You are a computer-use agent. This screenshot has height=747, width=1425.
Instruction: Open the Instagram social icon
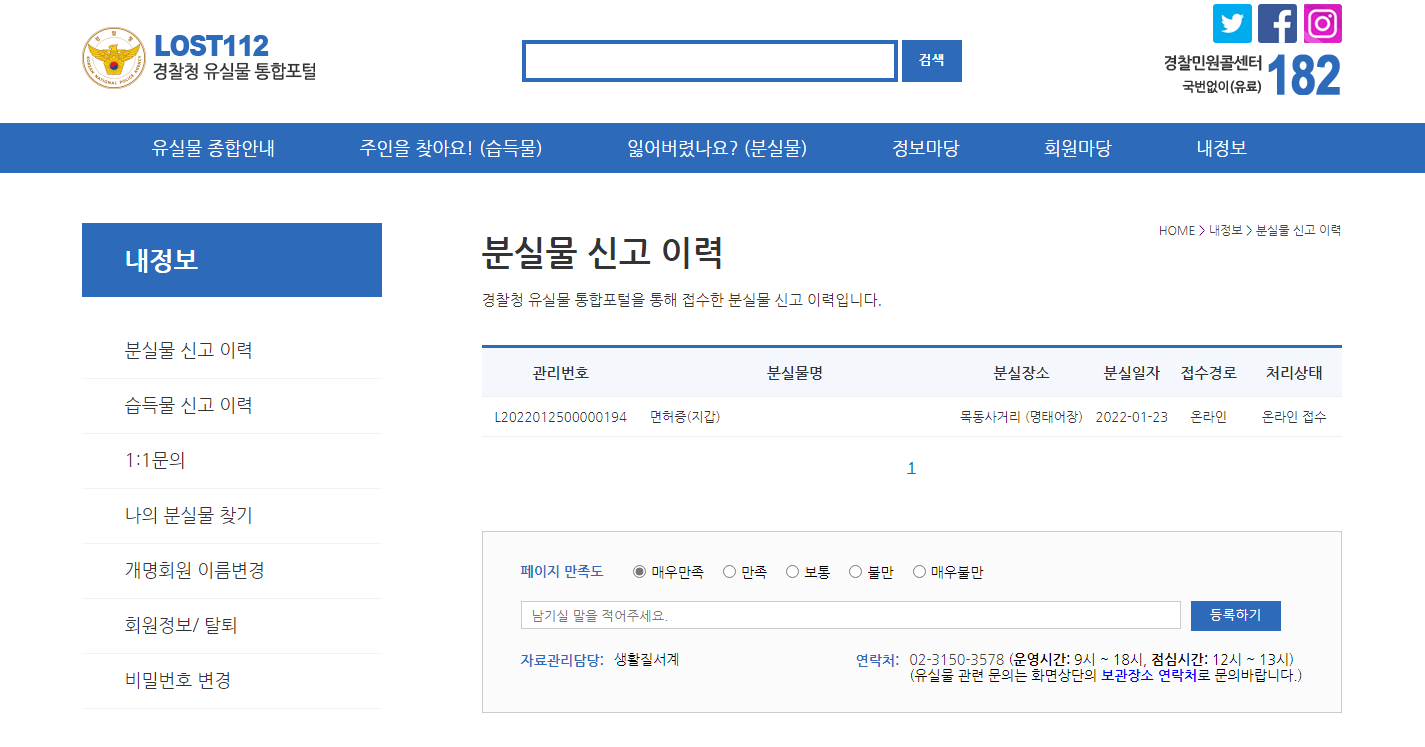point(1322,23)
